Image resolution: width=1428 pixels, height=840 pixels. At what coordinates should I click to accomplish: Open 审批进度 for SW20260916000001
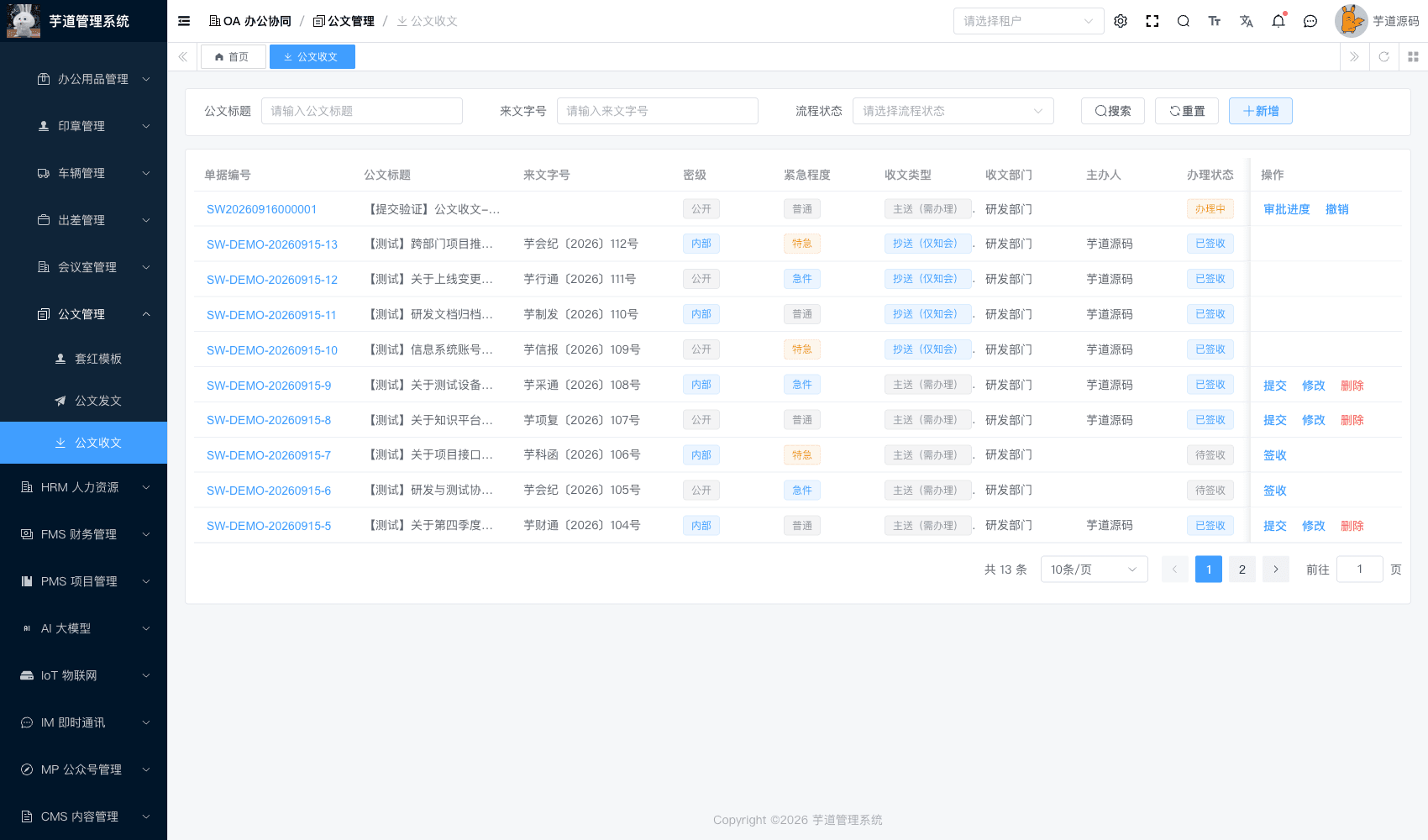pos(1286,209)
